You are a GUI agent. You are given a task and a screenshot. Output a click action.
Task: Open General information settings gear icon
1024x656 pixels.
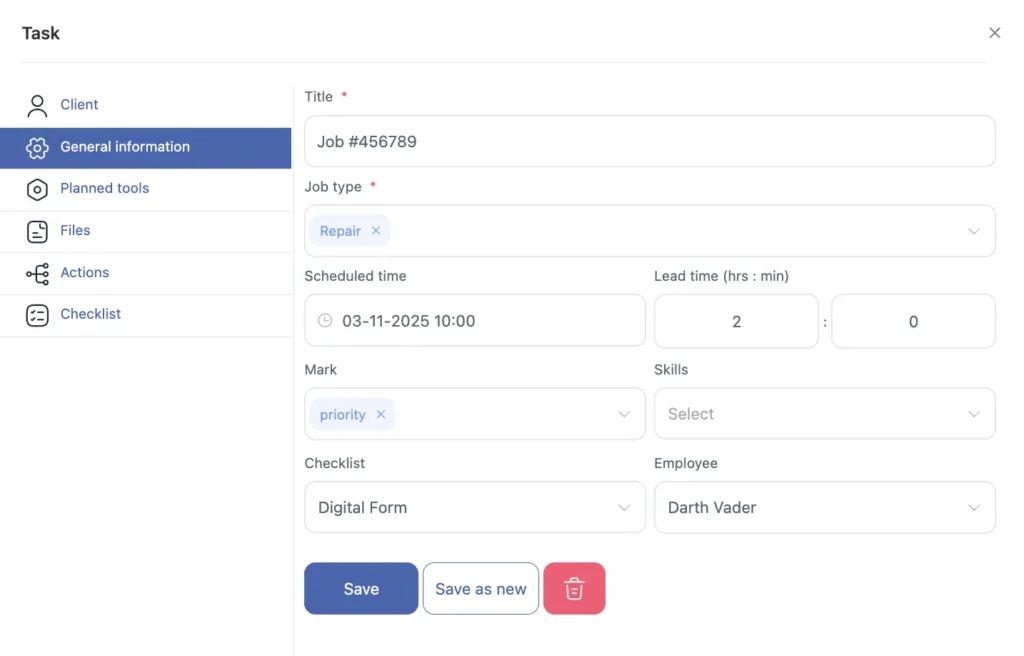coord(37,146)
